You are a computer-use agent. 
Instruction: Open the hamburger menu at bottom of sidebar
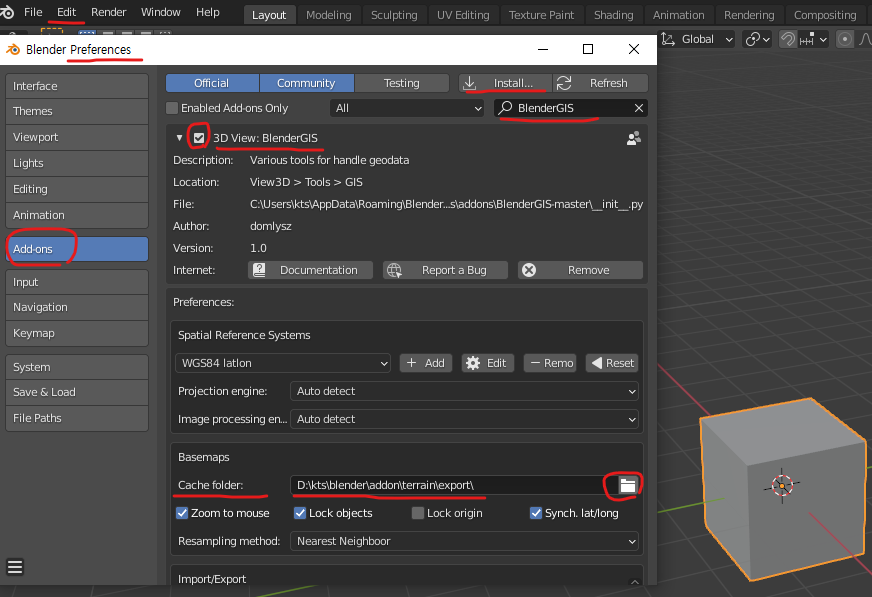tap(15, 567)
